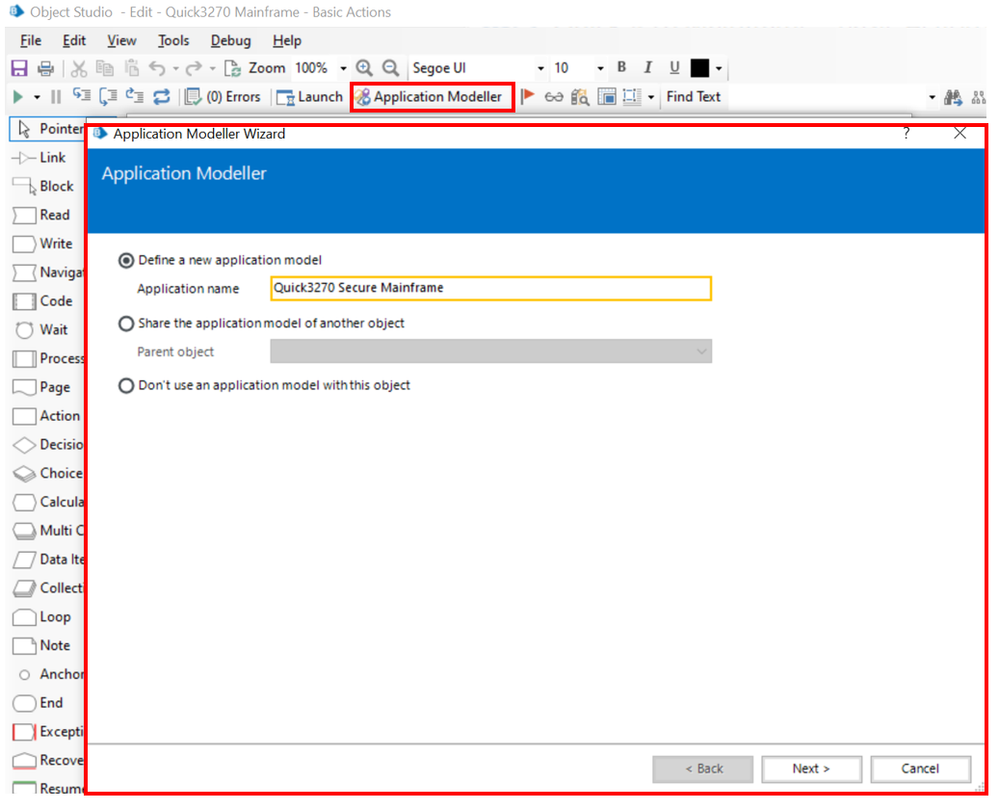
Task: Open the font size 10 dropdown
Action: [600, 68]
